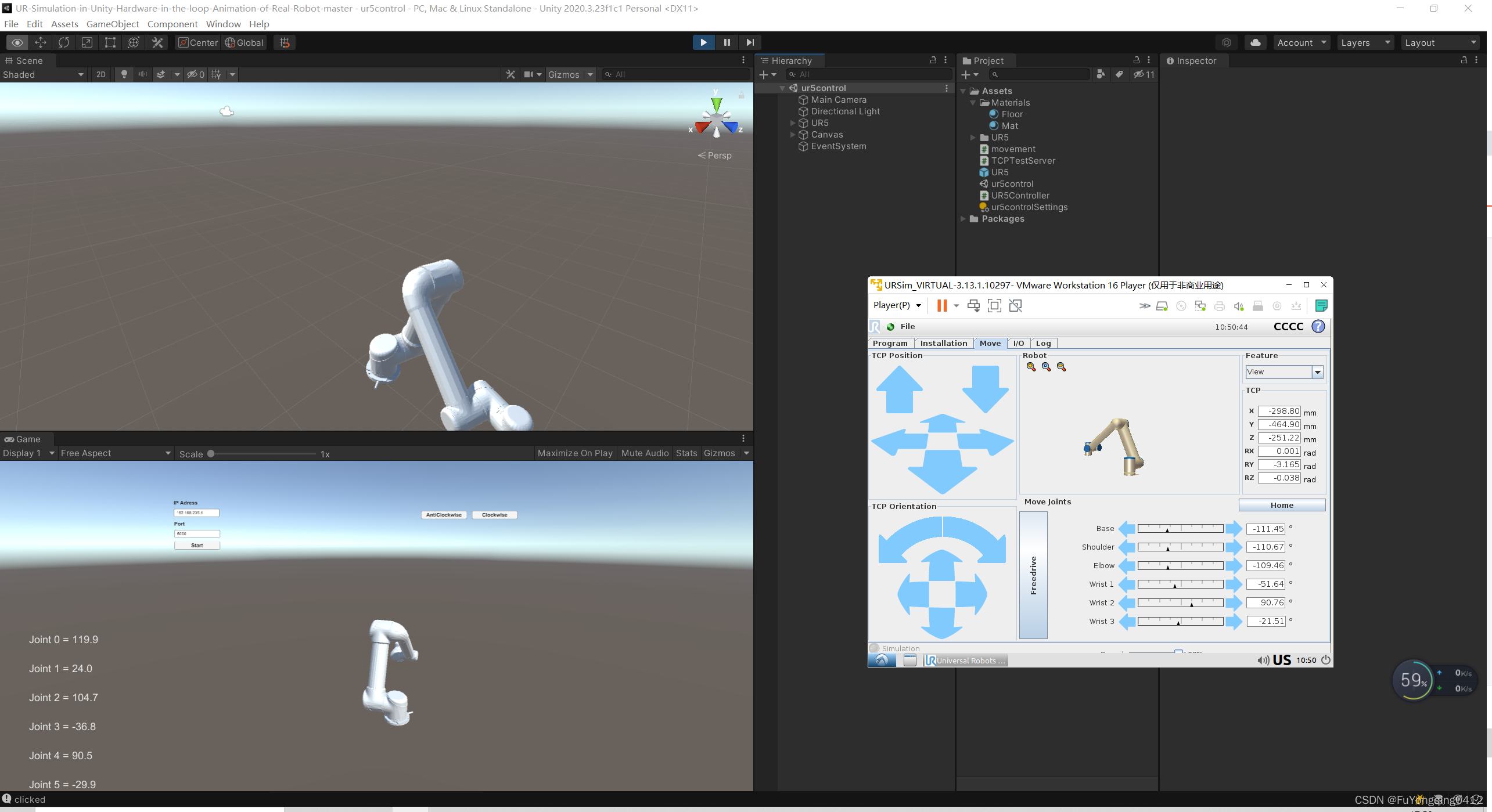Toggle Mute Audio in the Game view

click(644, 453)
